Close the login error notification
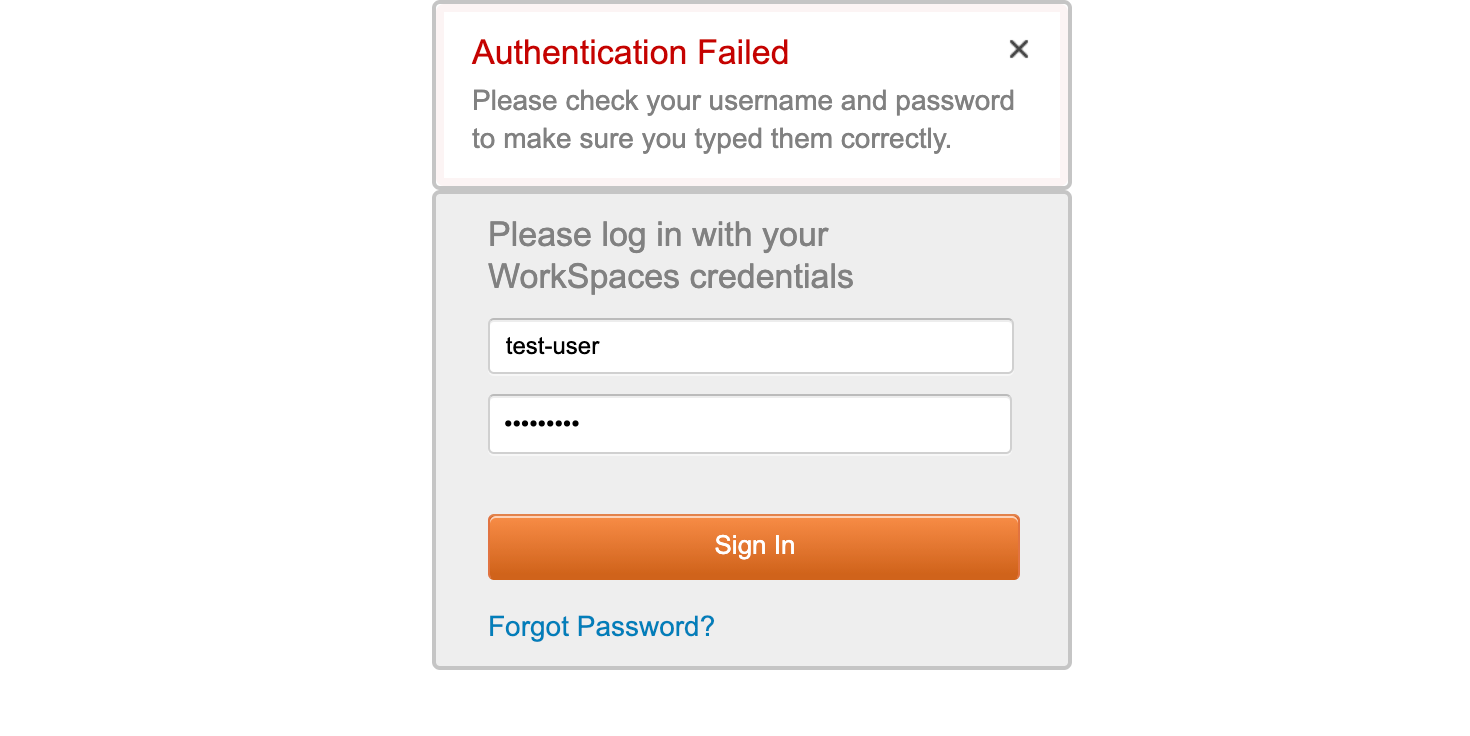 pos(1018,49)
